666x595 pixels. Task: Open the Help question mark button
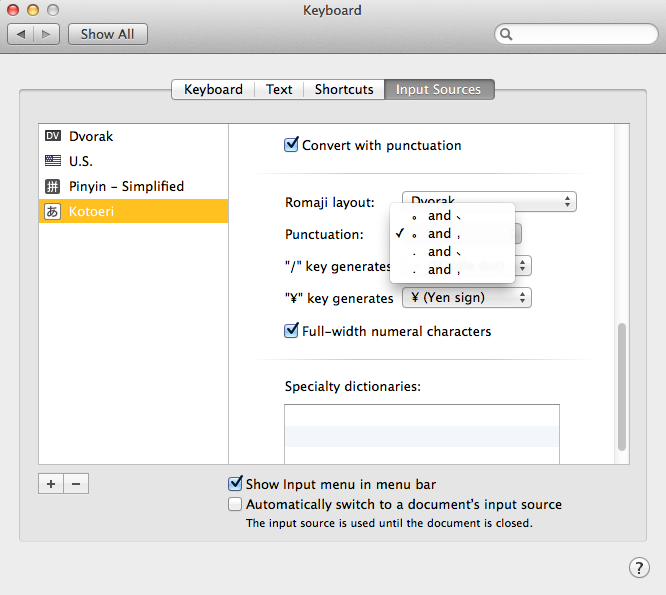(639, 568)
